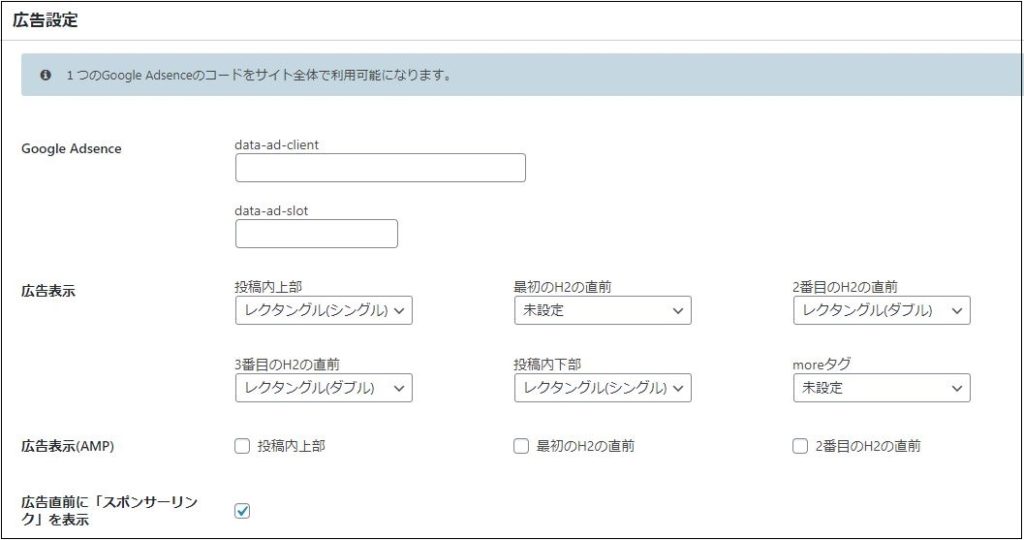The image size is (1024, 540).
Task: Open the moreタグ dropdown
Action: [x=881, y=388]
